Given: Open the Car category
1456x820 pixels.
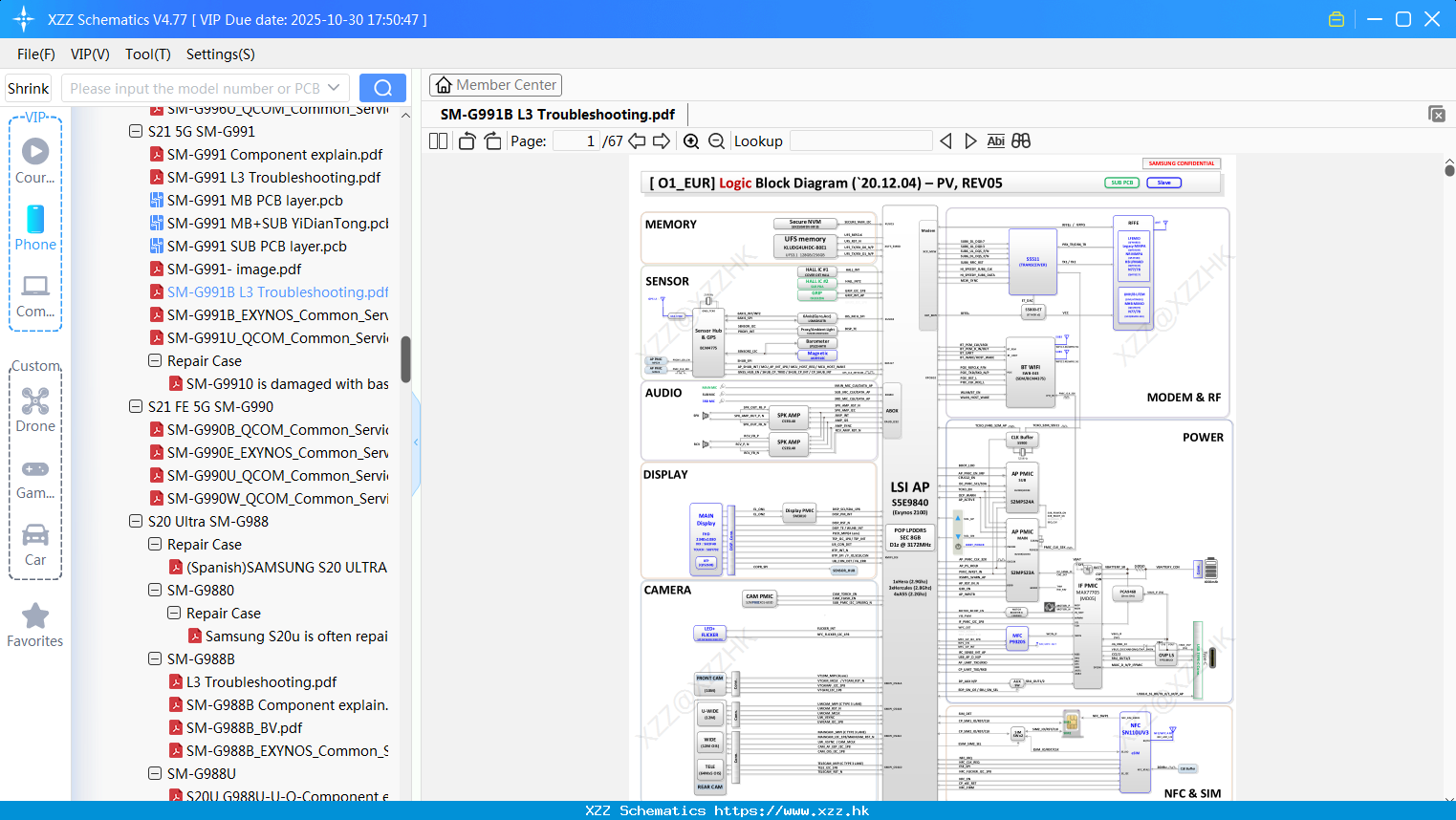Looking at the screenshot, I should 35,545.
